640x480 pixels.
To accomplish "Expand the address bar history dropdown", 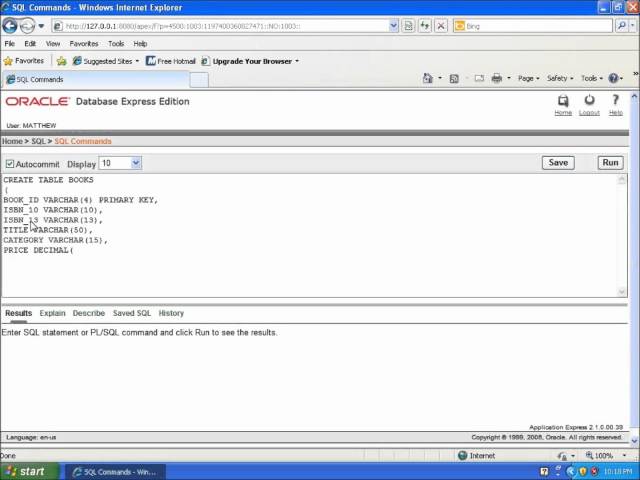I will click(393, 26).
